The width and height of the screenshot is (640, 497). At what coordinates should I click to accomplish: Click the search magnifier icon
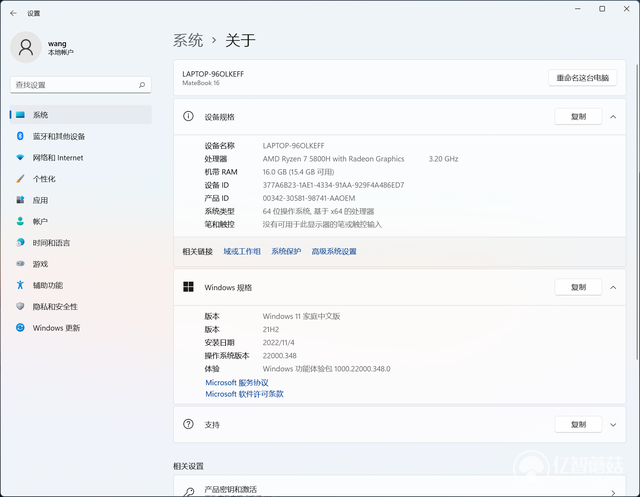coord(142,85)
